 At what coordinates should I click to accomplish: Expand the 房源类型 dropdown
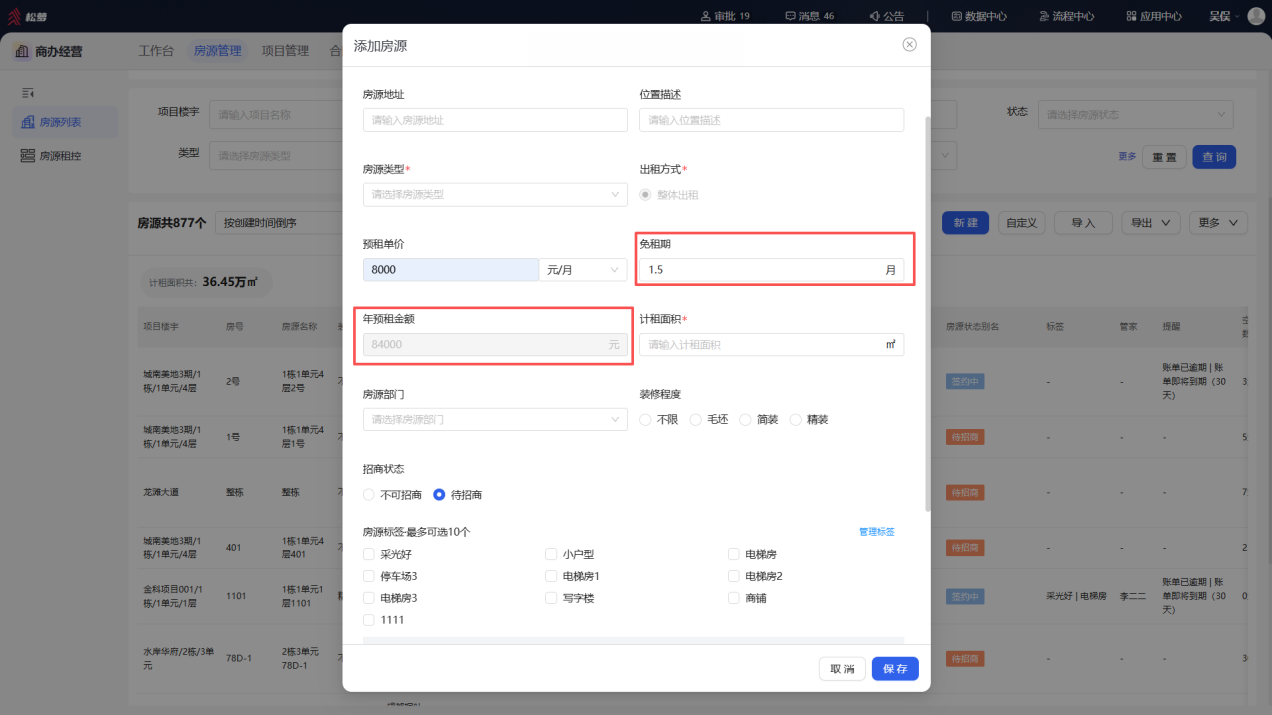pos(495,195)
